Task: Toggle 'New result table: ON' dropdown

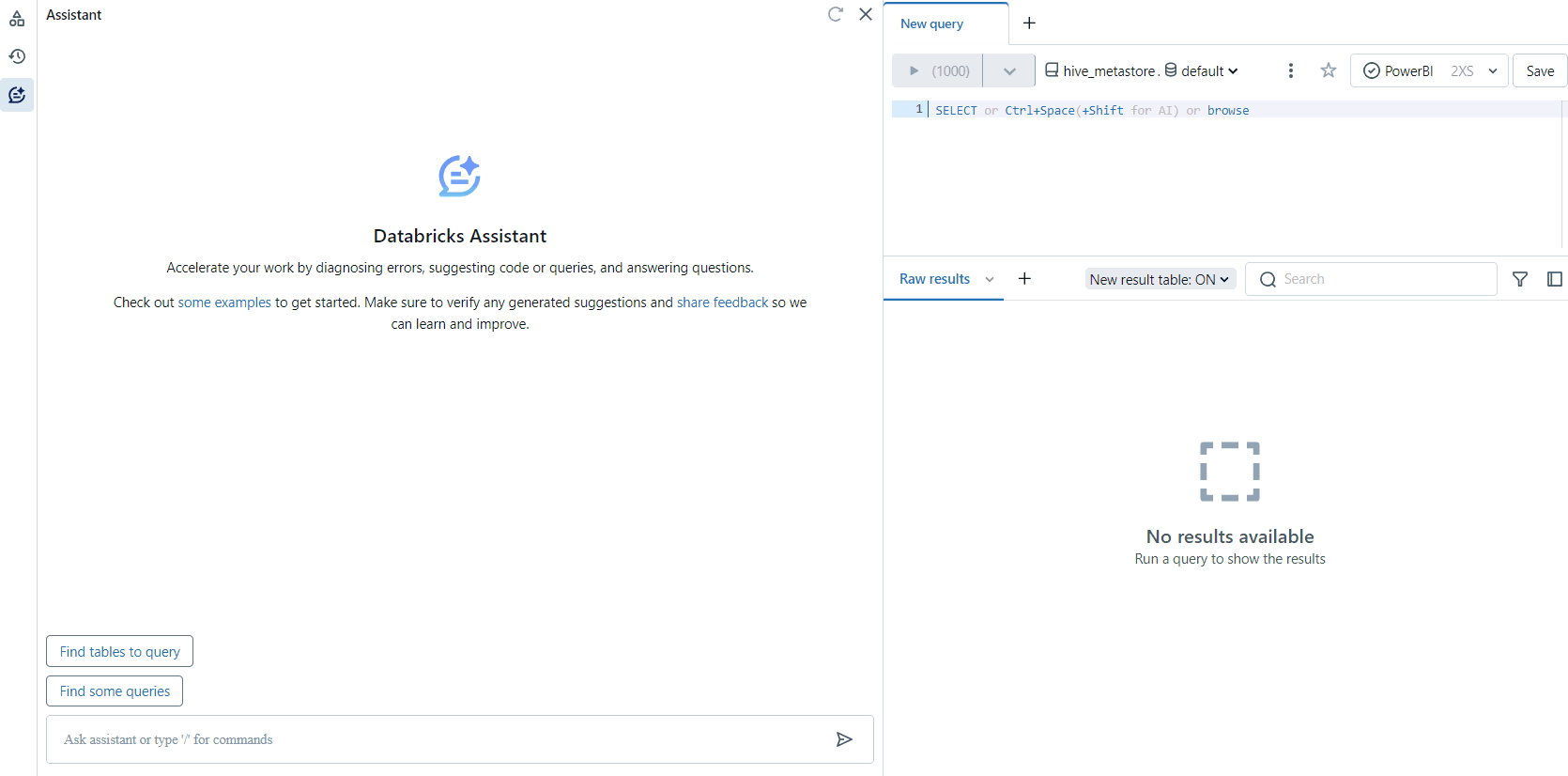Action: pos(1161,279)
